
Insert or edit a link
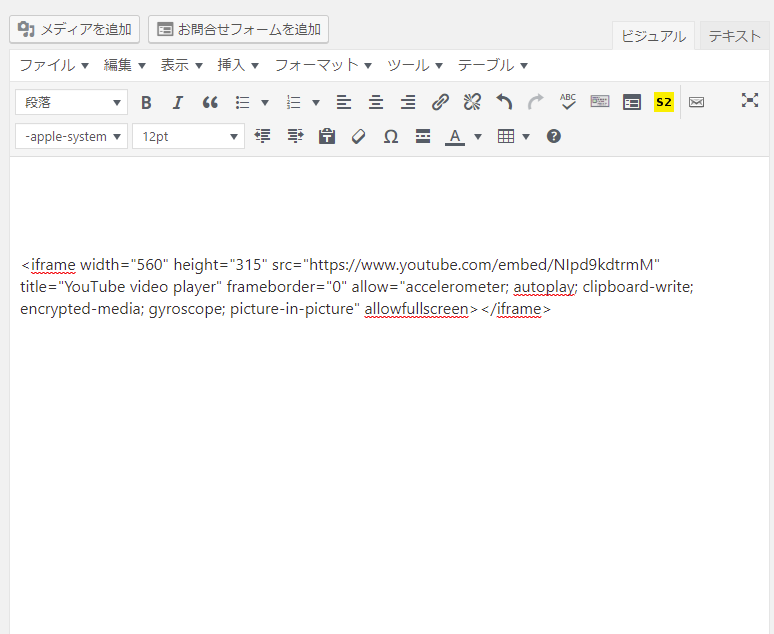[440, 103]
